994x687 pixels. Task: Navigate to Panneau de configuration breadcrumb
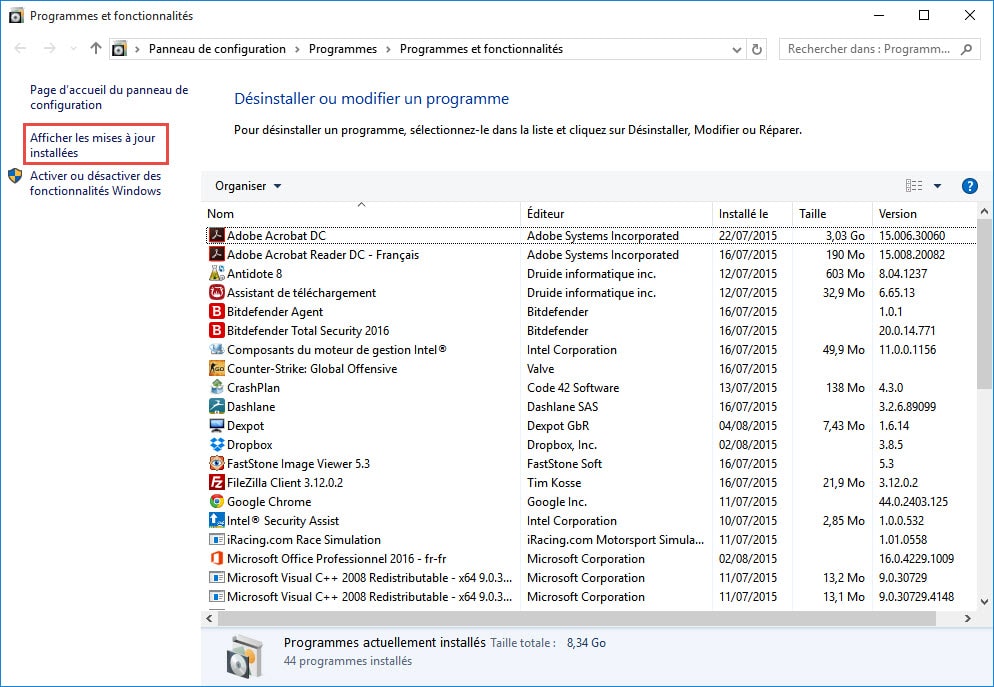pyautogui.click(x=217, y=49)
